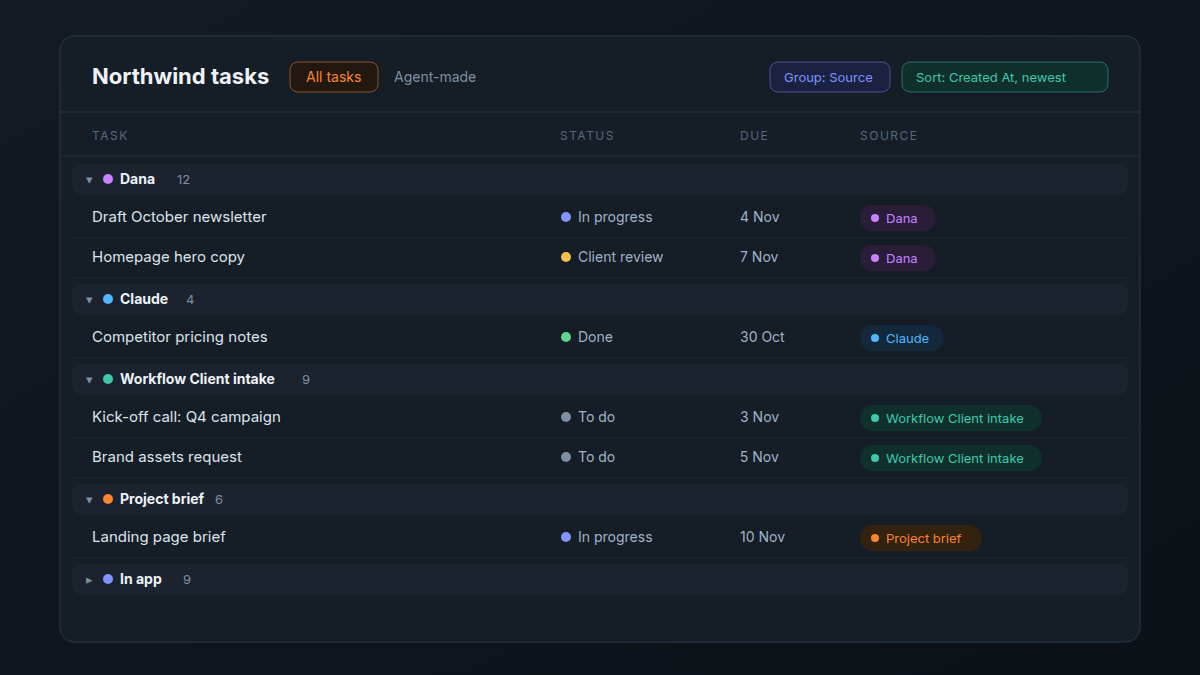Collapse the Dana group arrow

(89, 180)
